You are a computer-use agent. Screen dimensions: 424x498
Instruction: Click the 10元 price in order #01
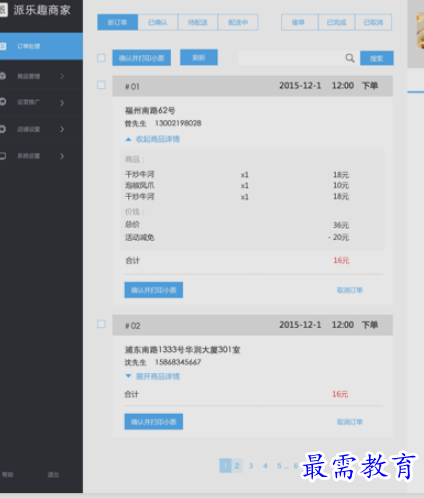[x=341, y=185]
